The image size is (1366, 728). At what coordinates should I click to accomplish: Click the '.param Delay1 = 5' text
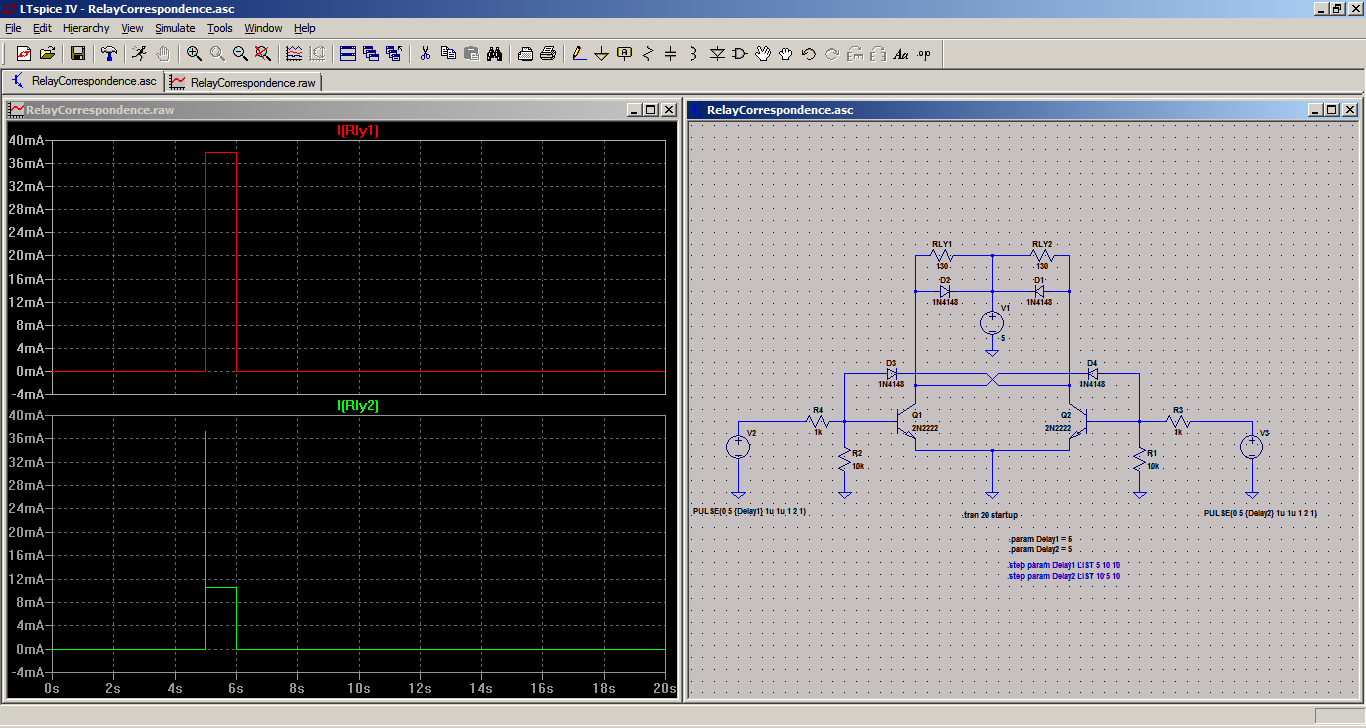1040,539
